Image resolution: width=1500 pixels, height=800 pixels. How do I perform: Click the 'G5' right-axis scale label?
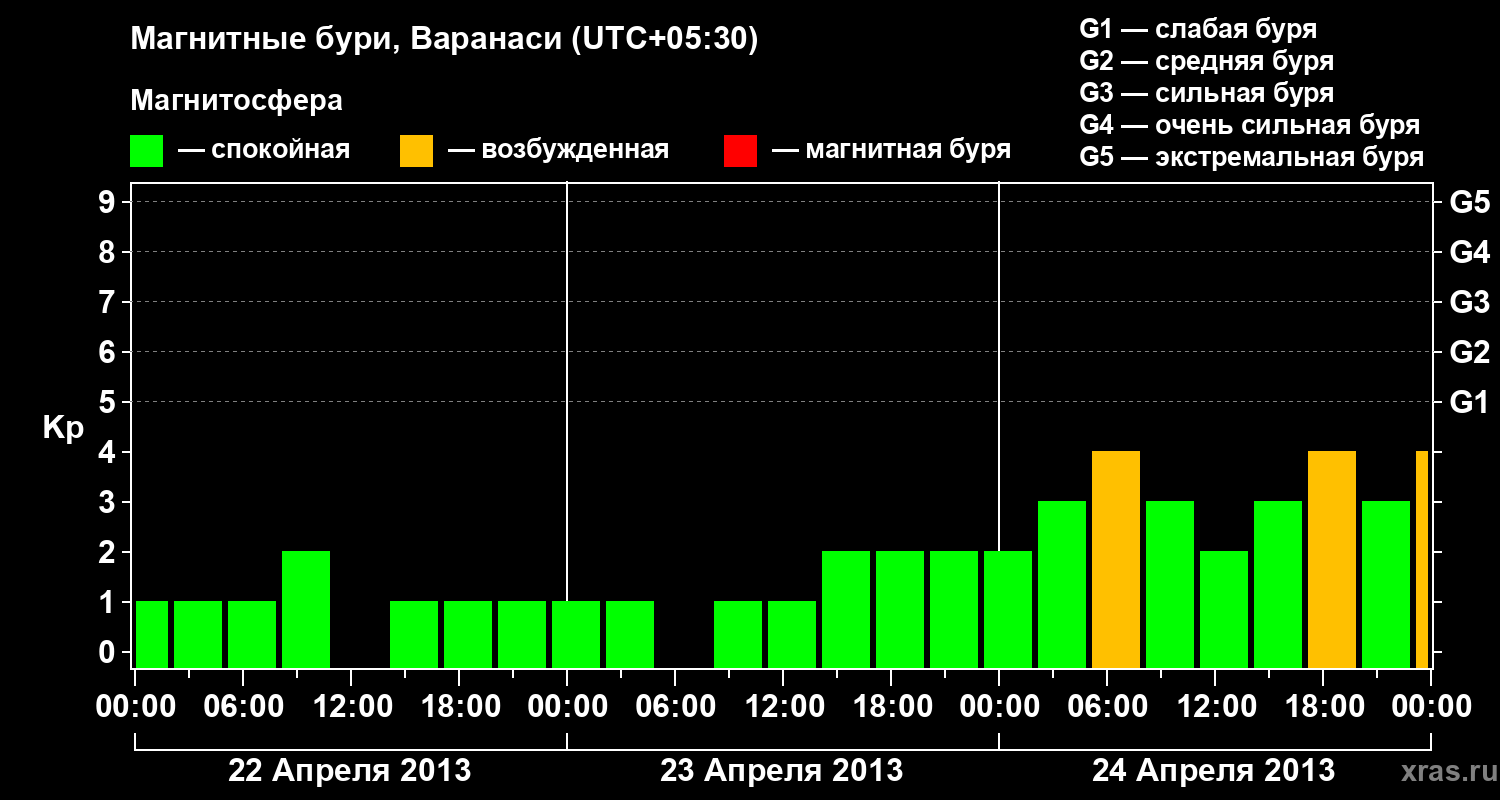1470,203
